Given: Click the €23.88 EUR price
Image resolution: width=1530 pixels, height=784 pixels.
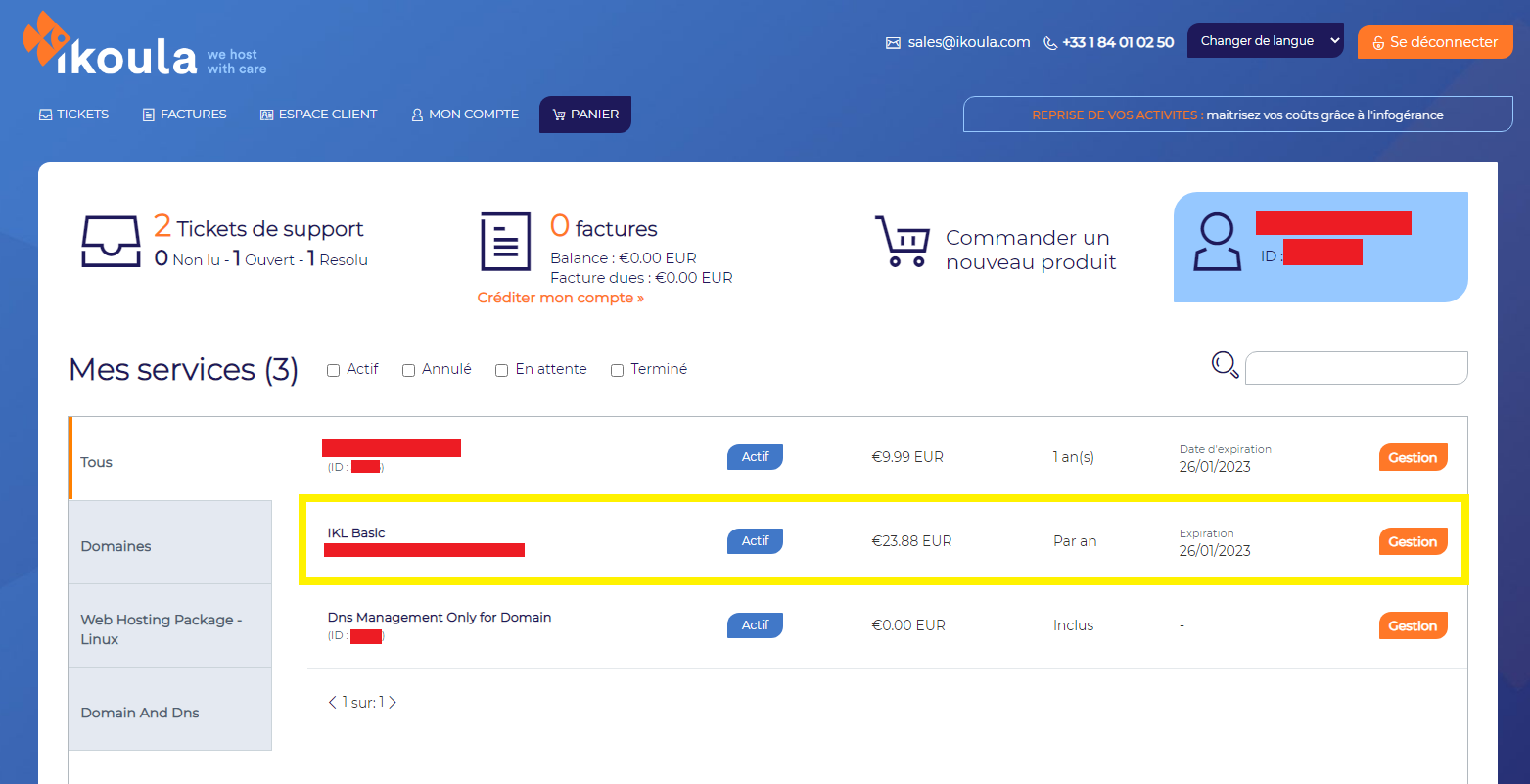Looking at the screenshot, I should (x=911, y=540).
